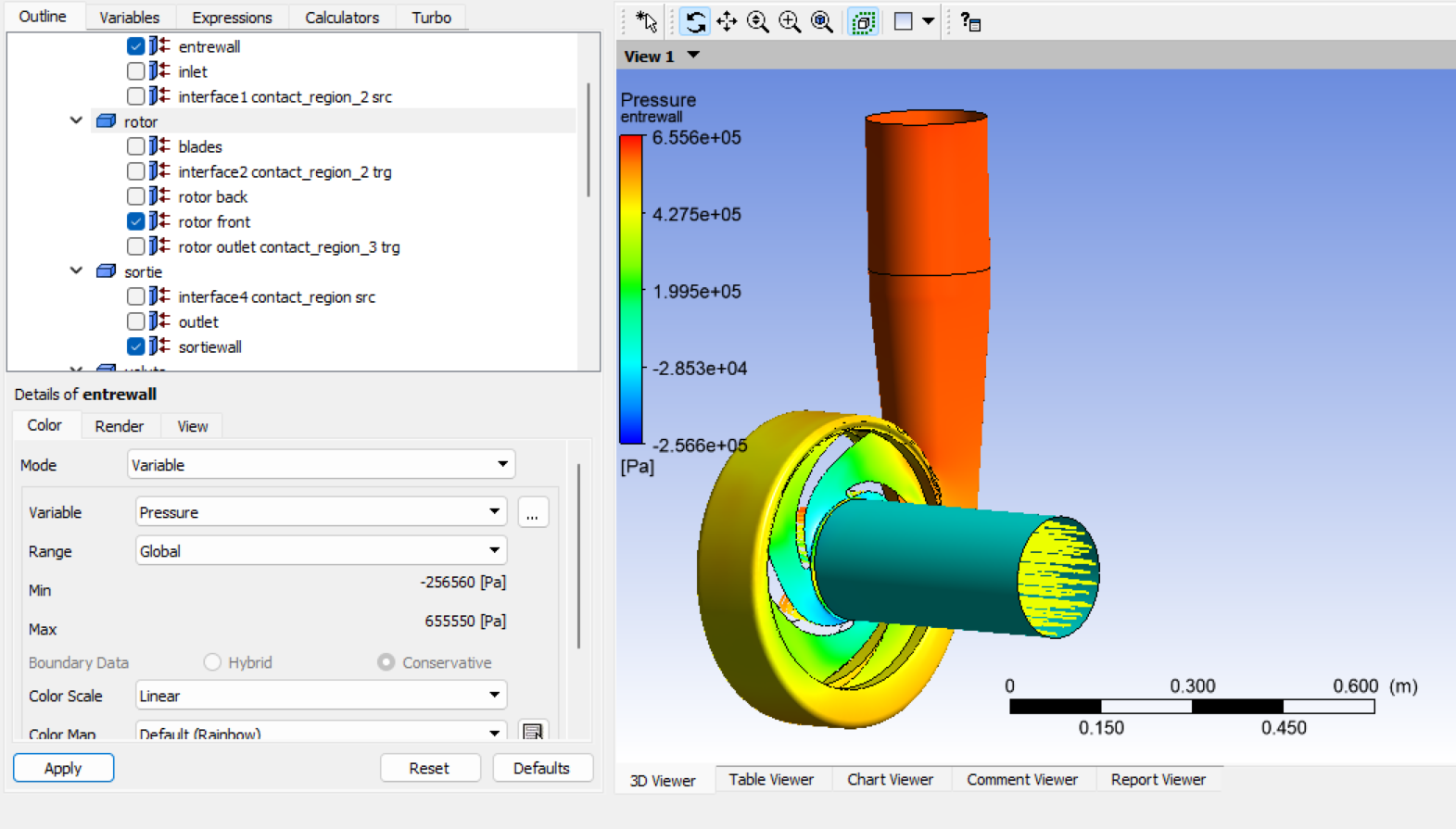Select the Hybrid boundary data radio
The width and height of the screenshot is (1456, 829).
(x=212, y=661)
